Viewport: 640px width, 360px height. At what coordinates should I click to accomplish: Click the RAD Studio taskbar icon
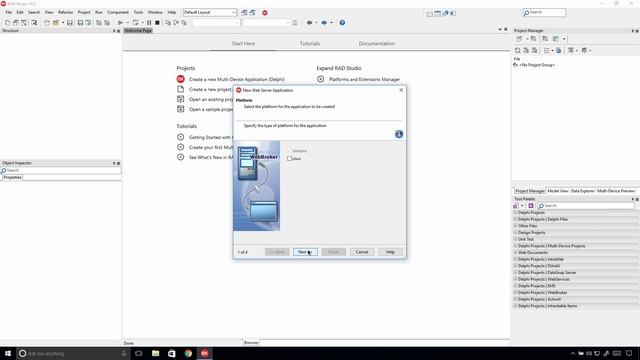click(x=204, y=353)
